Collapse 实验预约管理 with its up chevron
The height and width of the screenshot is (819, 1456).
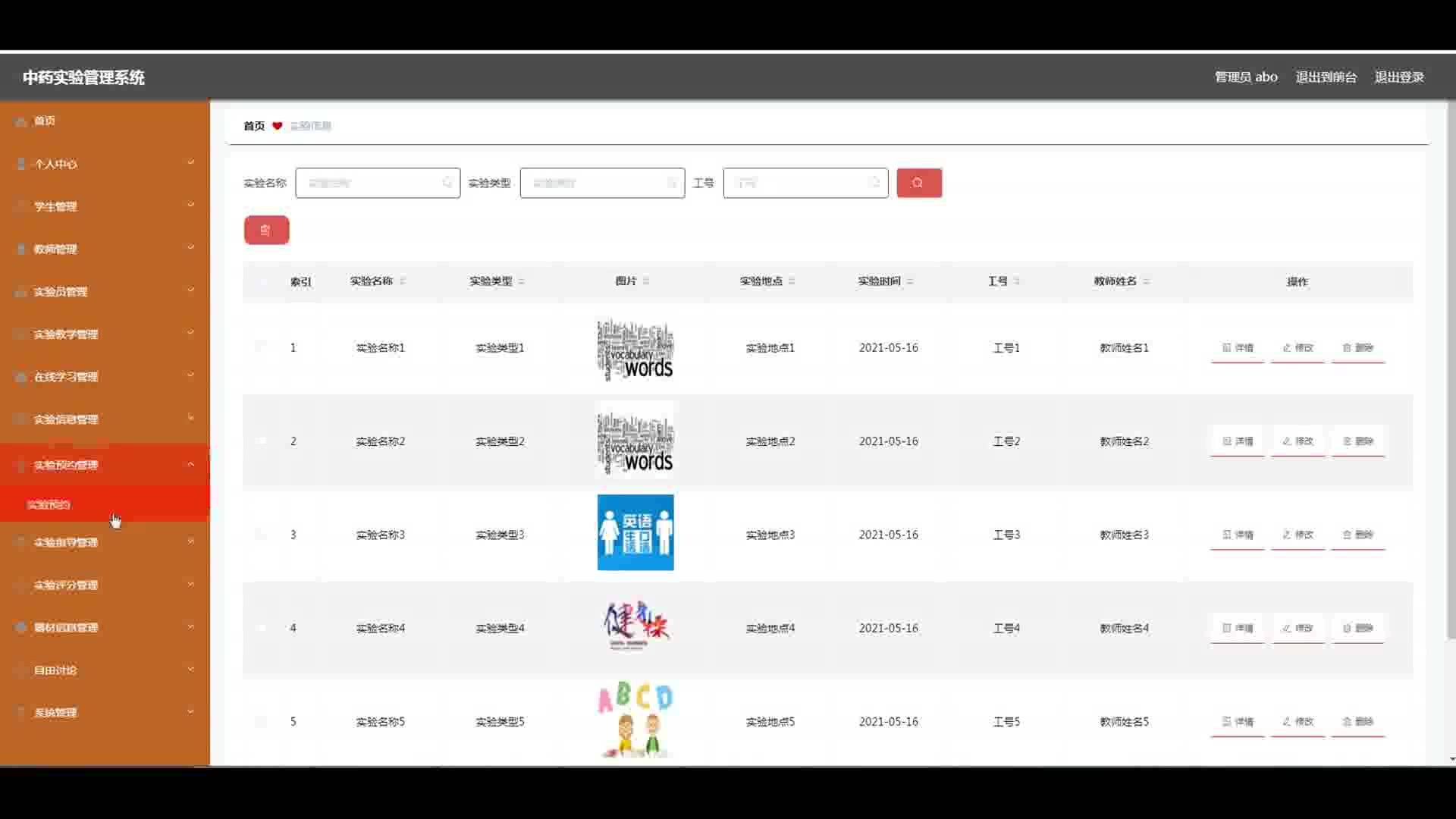191,464
